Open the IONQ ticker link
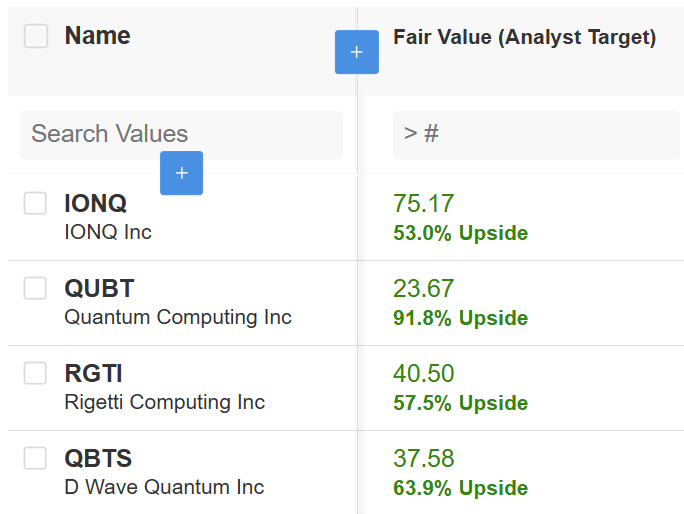 point(95,204)
